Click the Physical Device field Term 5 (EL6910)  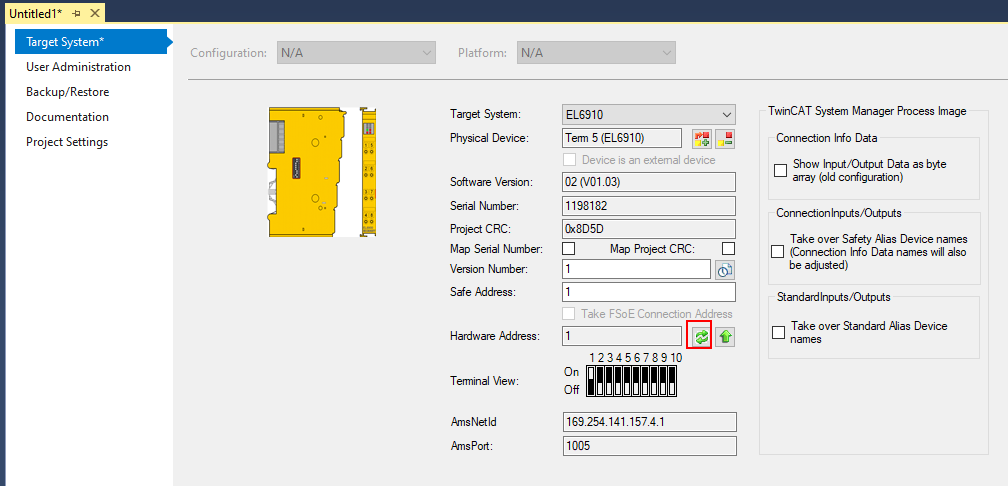(622, 138)
